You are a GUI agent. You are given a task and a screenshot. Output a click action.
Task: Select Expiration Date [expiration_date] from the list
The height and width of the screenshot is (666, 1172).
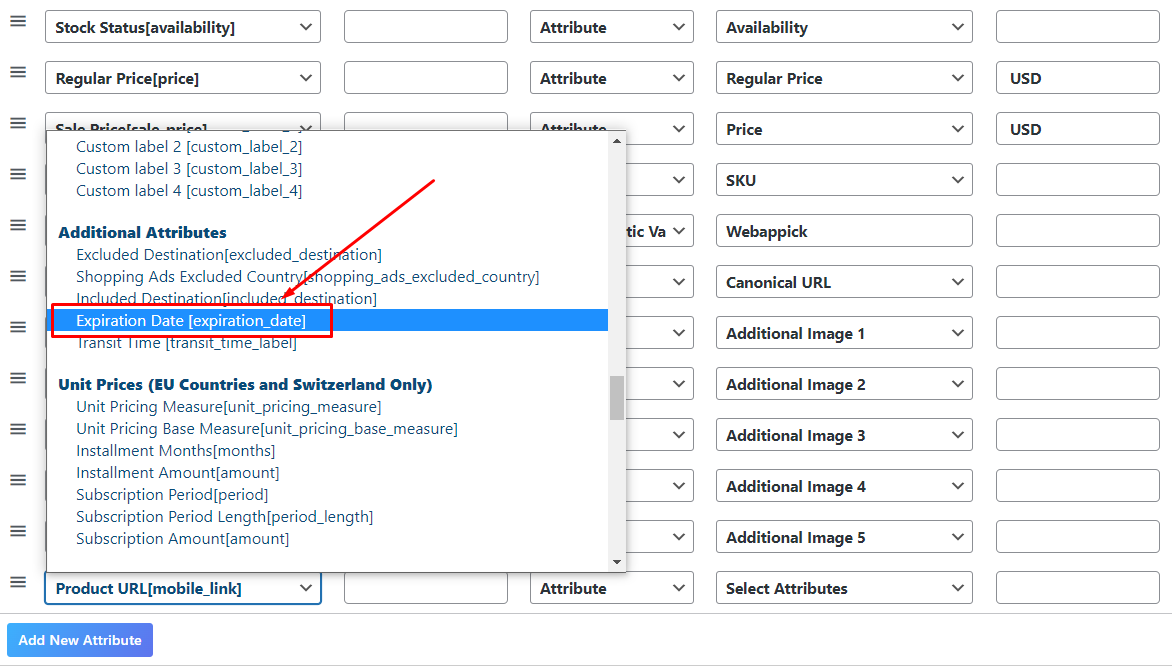pos(190,320)
